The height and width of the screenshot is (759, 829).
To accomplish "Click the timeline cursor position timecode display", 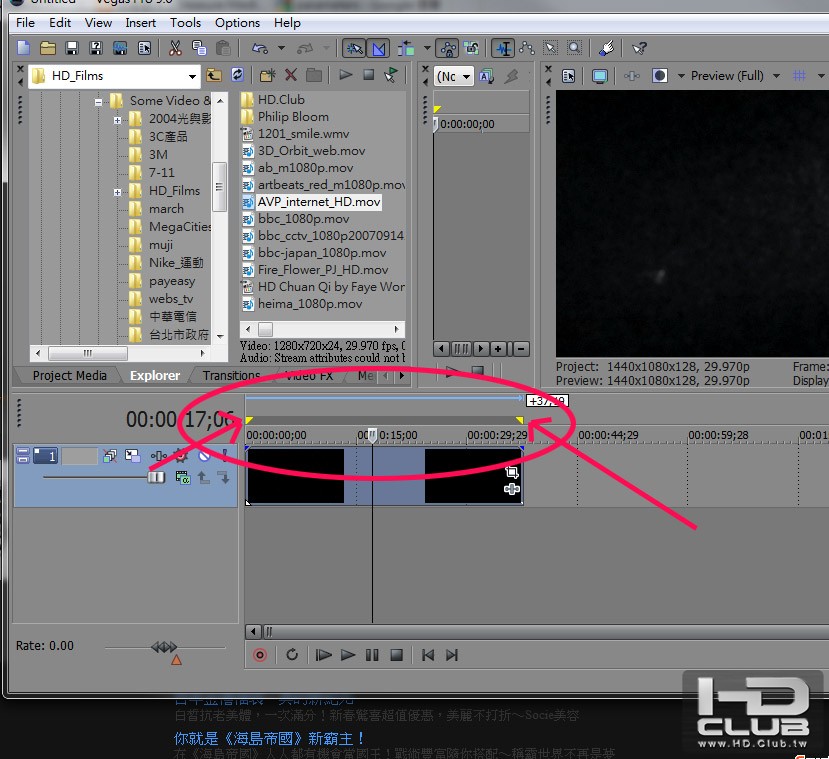I will (x=179, y=420).
